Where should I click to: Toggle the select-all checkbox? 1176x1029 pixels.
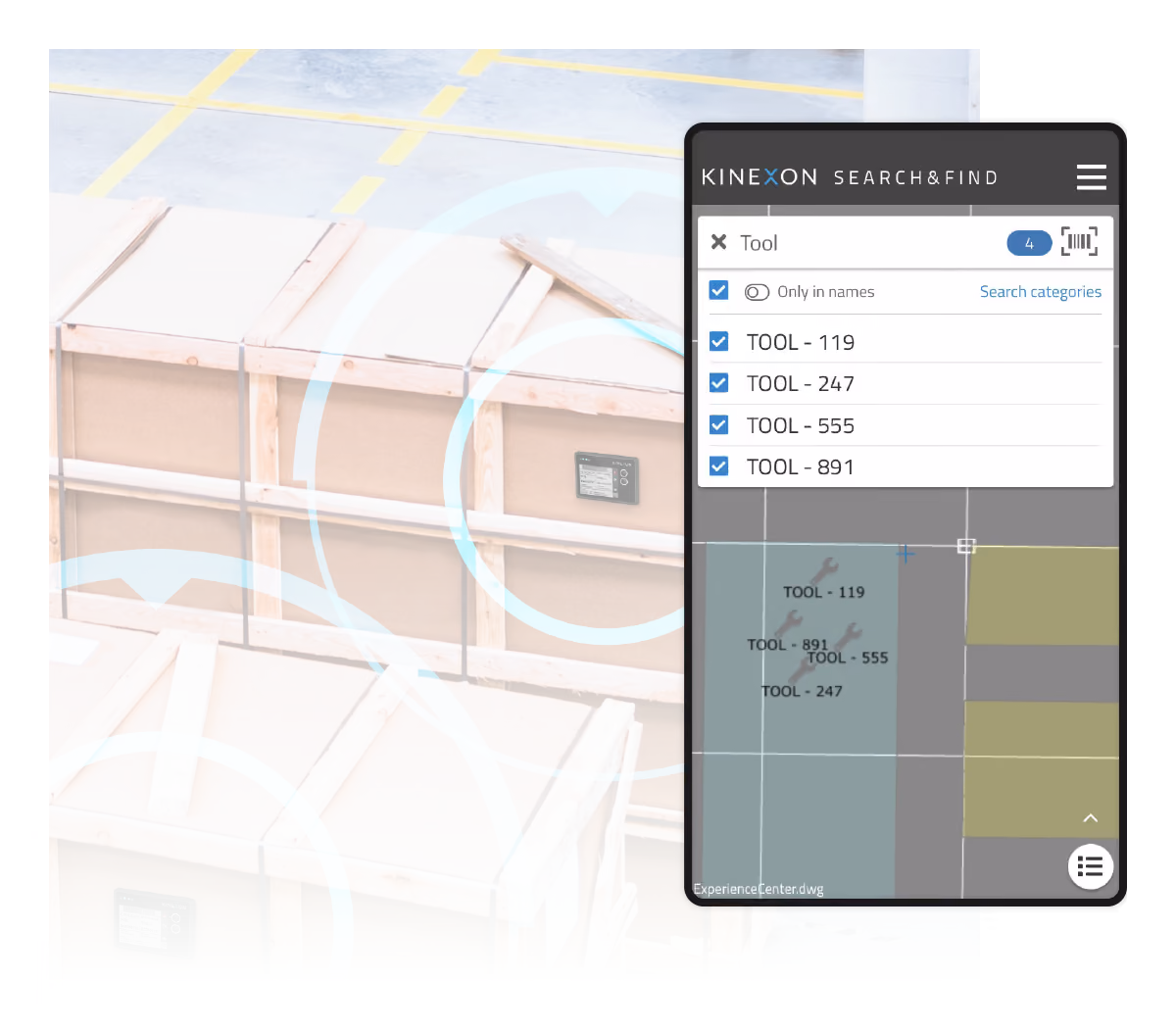tap(718, 290)
